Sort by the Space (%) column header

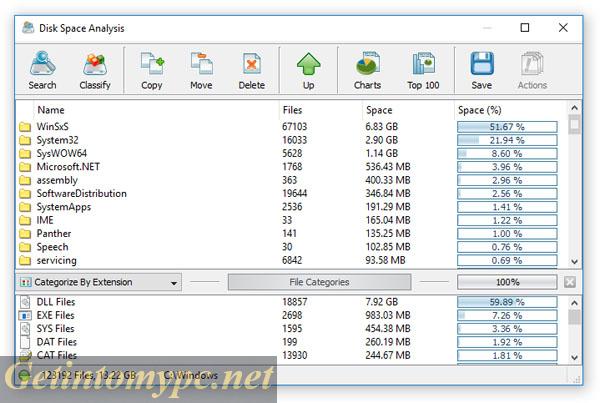479,110
